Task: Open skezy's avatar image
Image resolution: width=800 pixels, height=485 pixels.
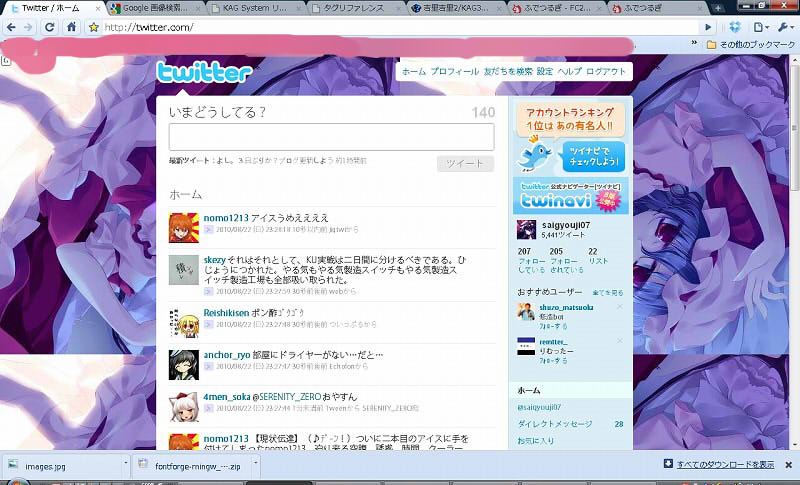Action: click(x=184, y=270)
